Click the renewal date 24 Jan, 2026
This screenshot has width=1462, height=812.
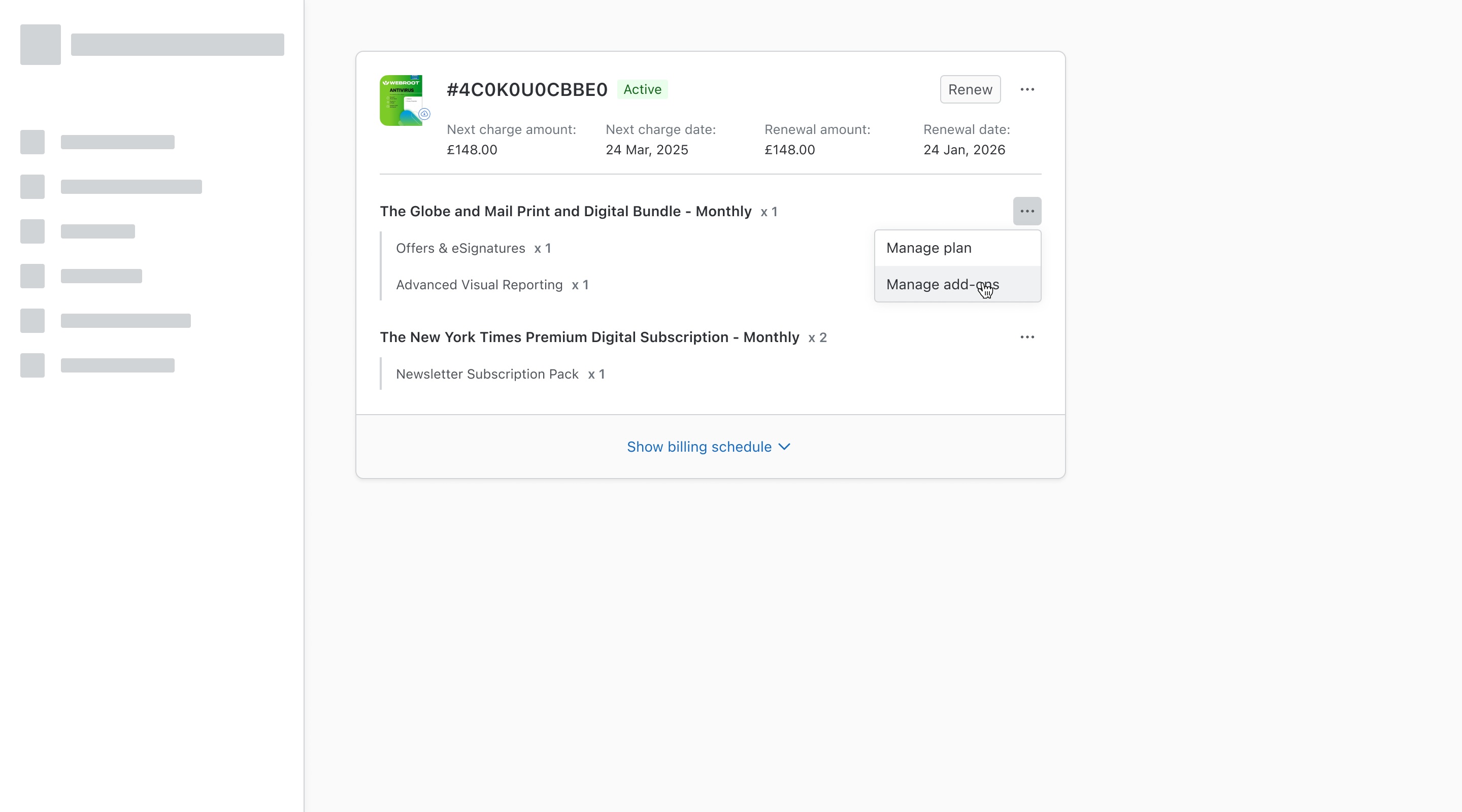(963, 150)
